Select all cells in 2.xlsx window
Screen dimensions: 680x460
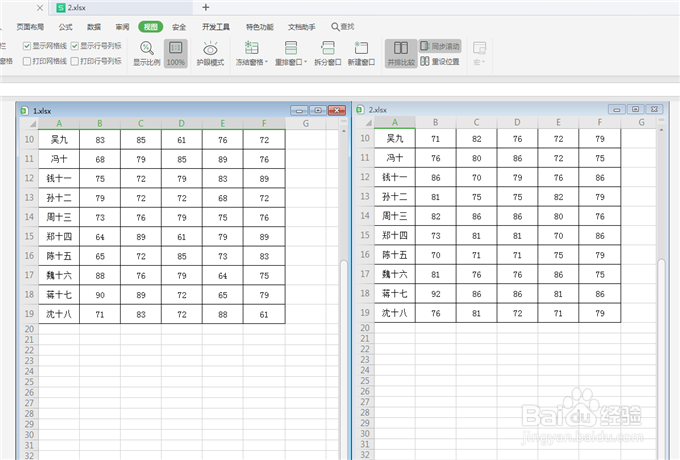(x=366, y=122)
